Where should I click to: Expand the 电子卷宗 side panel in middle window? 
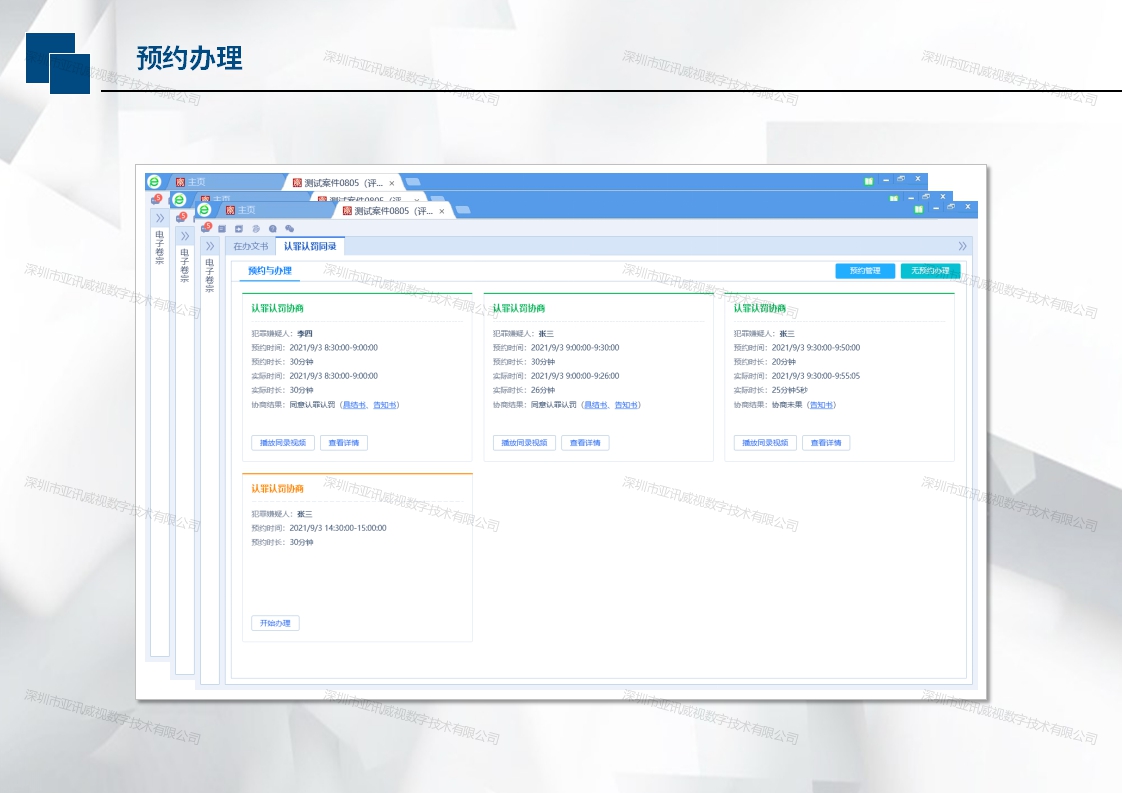[185, 235]
